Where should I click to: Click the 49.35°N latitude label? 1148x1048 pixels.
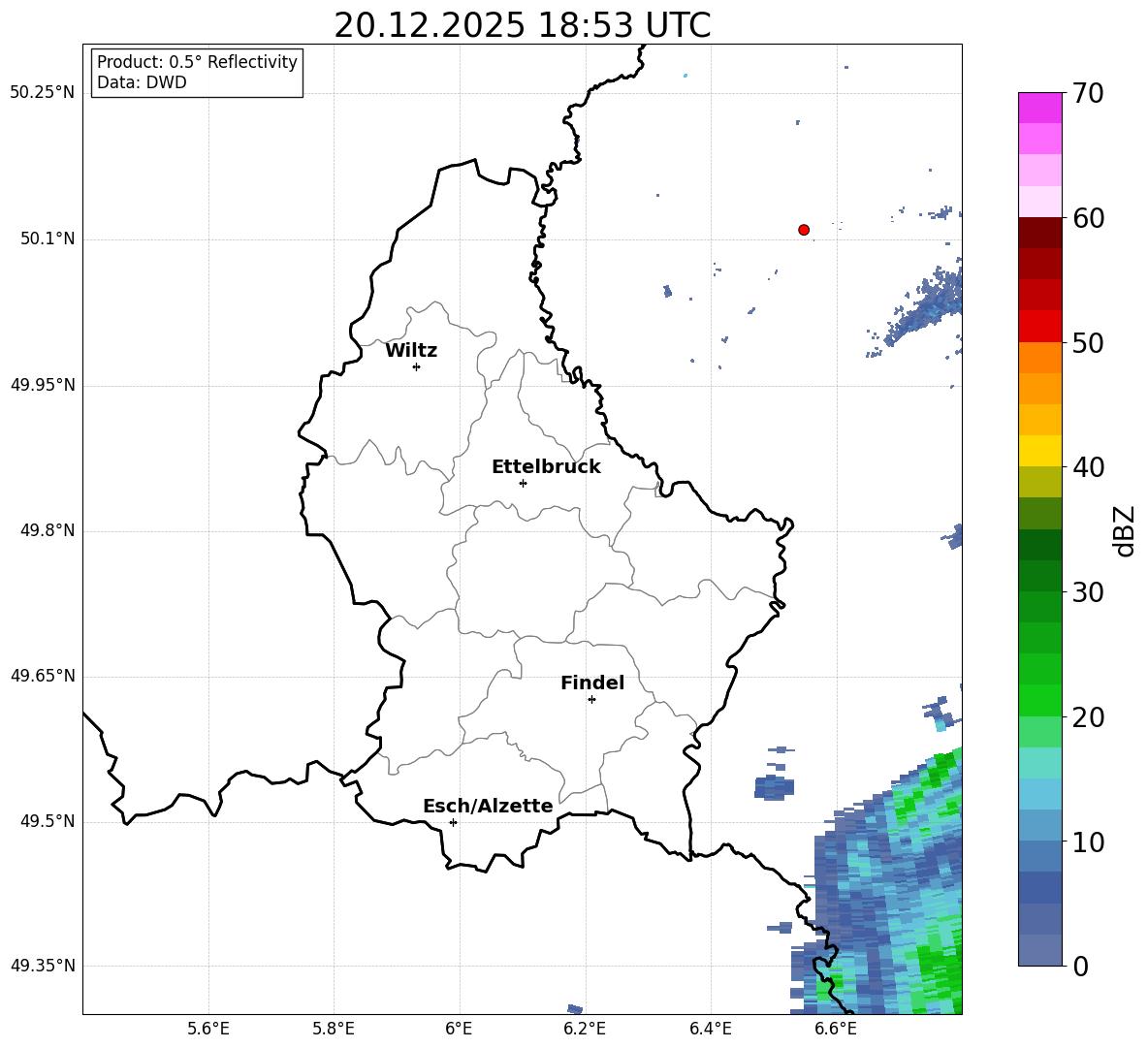(43, 966)
